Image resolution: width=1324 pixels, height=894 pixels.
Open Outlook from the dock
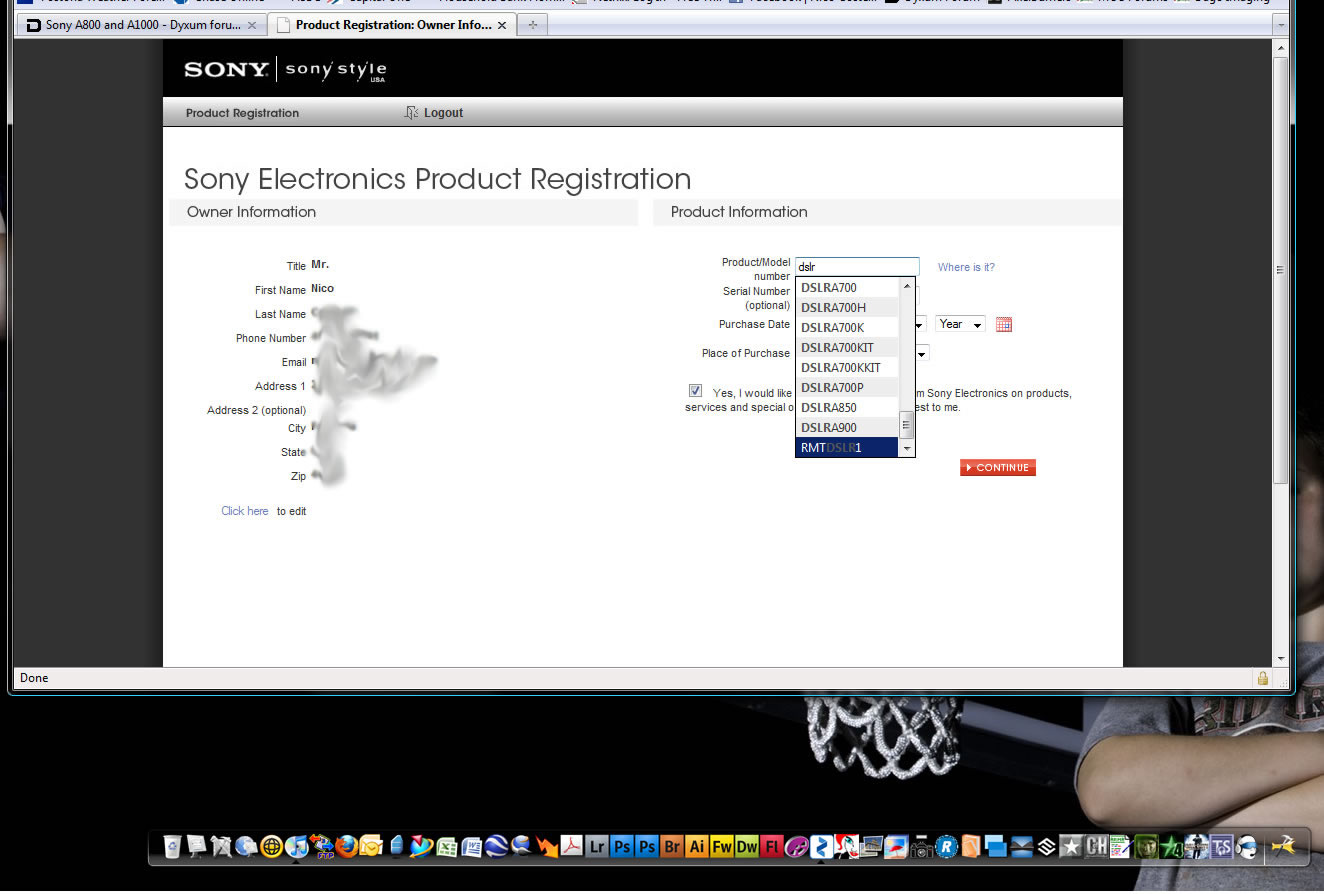[370, 847]
